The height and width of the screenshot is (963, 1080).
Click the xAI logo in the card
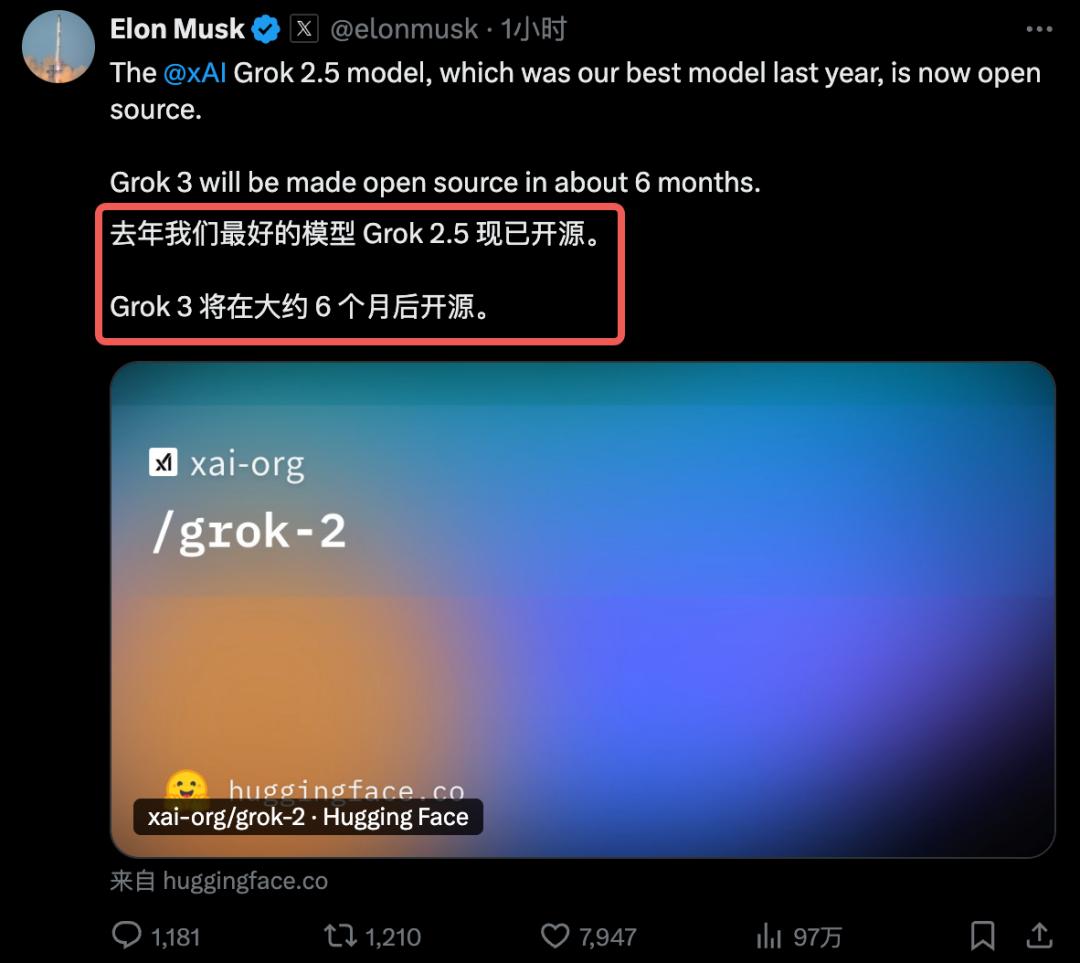(163, 462)
